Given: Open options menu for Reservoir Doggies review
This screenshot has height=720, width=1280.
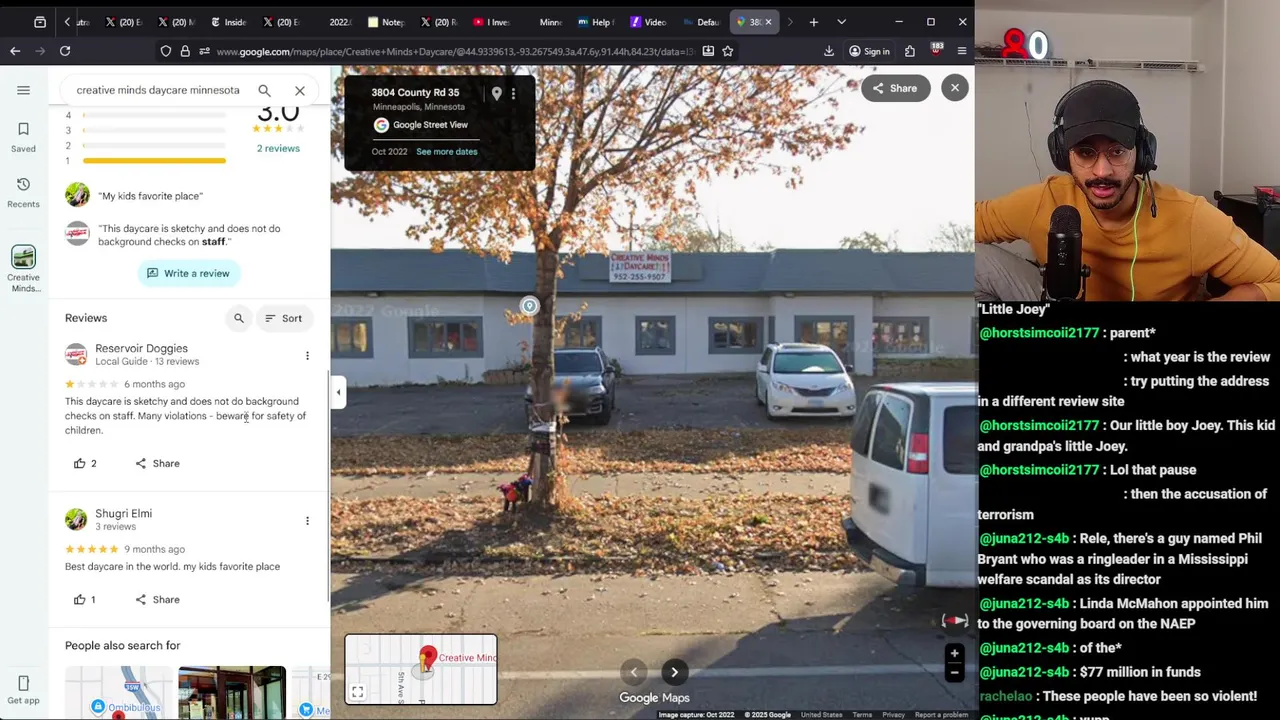Looking at the screenshot, I should pos(307,356).
